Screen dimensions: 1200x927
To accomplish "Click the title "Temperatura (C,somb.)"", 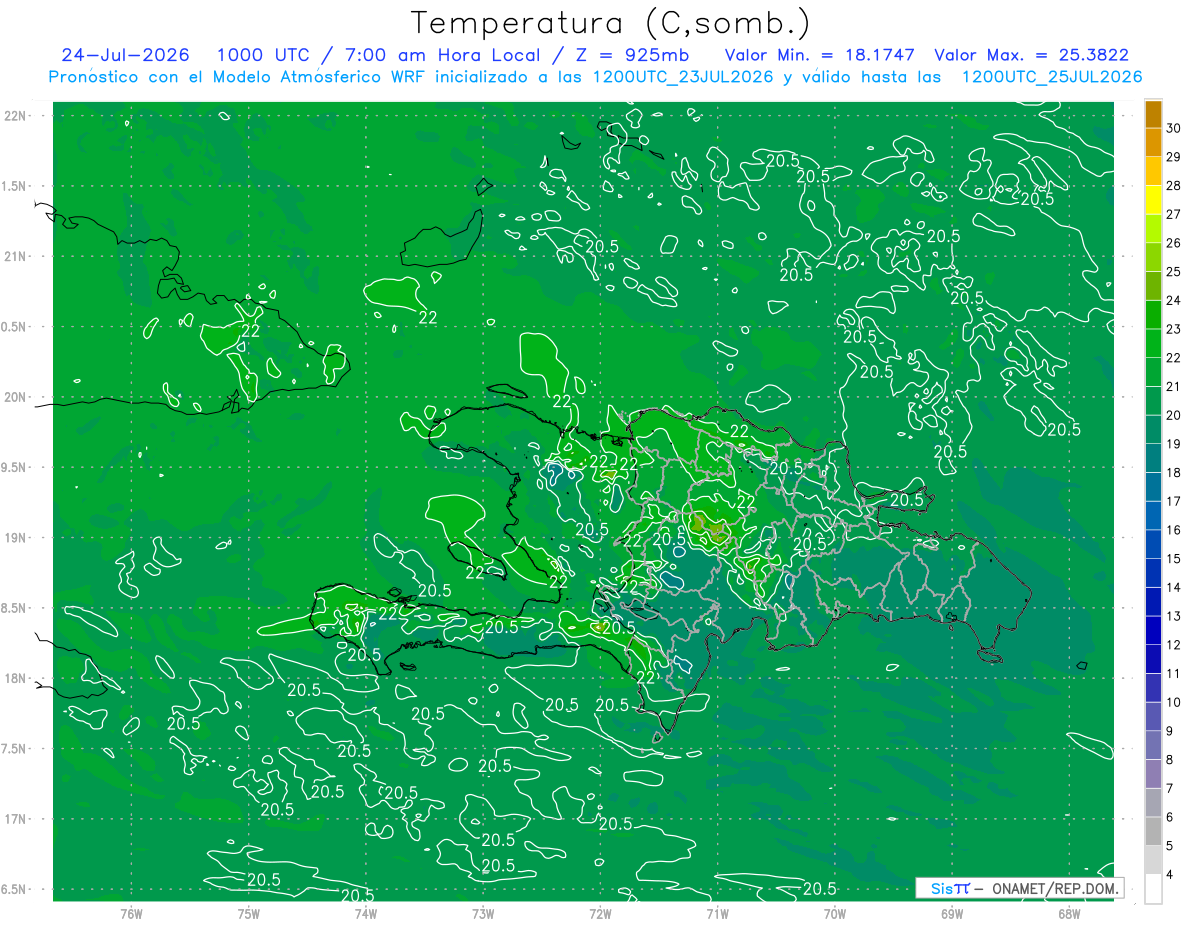I will coord(611,24).
